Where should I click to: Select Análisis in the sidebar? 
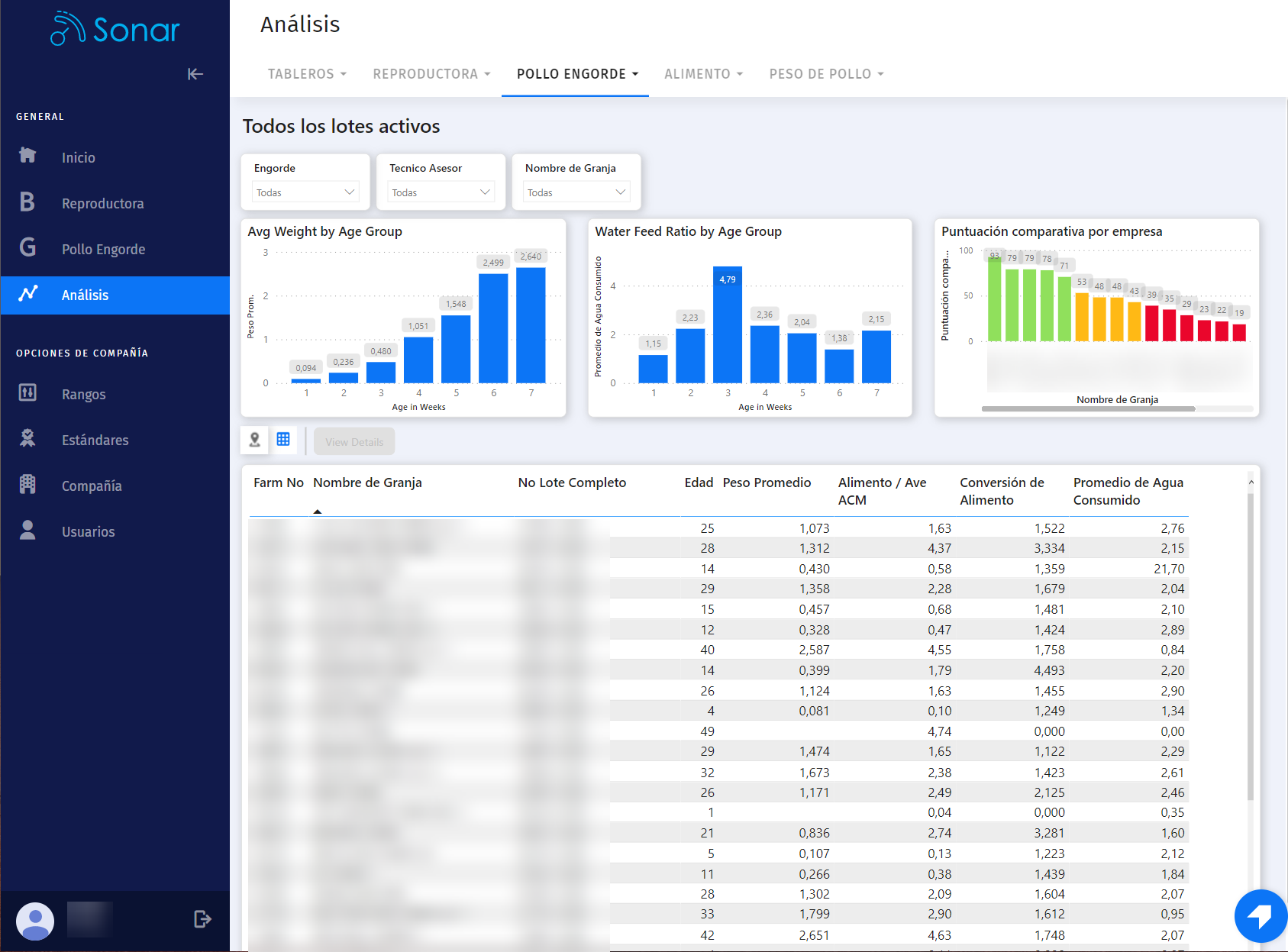point(115,295)
